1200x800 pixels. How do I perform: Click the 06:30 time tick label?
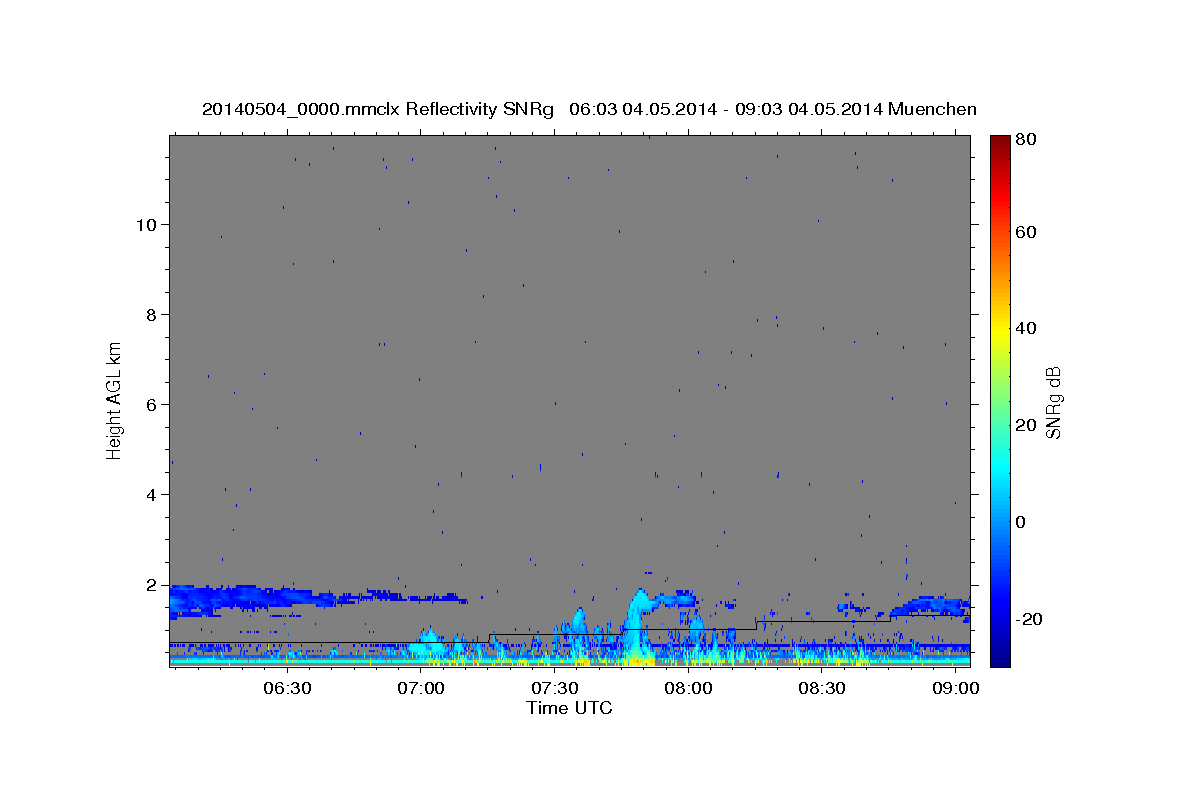coord(288,688)
